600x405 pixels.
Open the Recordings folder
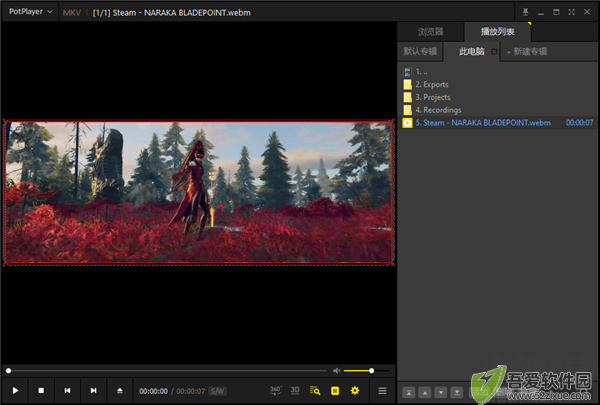click(x=497, y=110)
